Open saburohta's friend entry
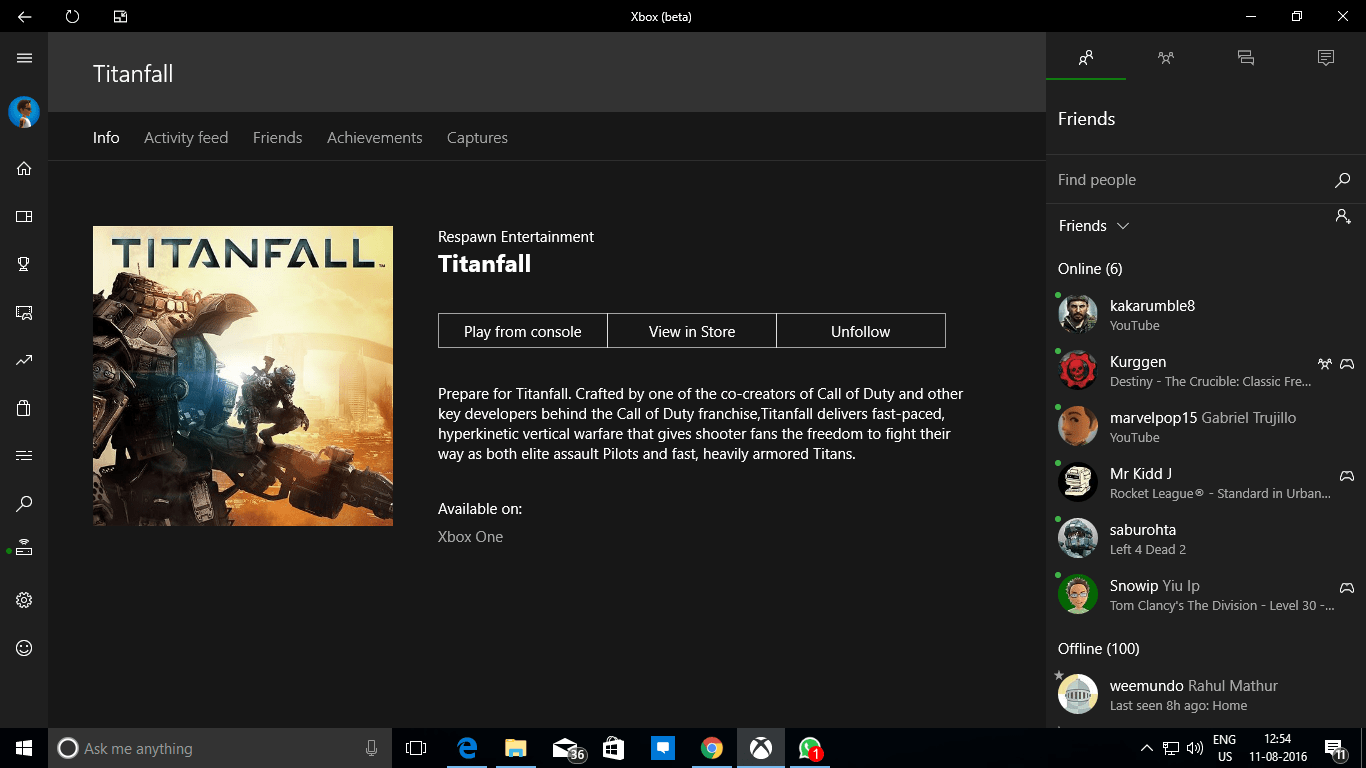 pyautogui.click(x=1206, y=538)
